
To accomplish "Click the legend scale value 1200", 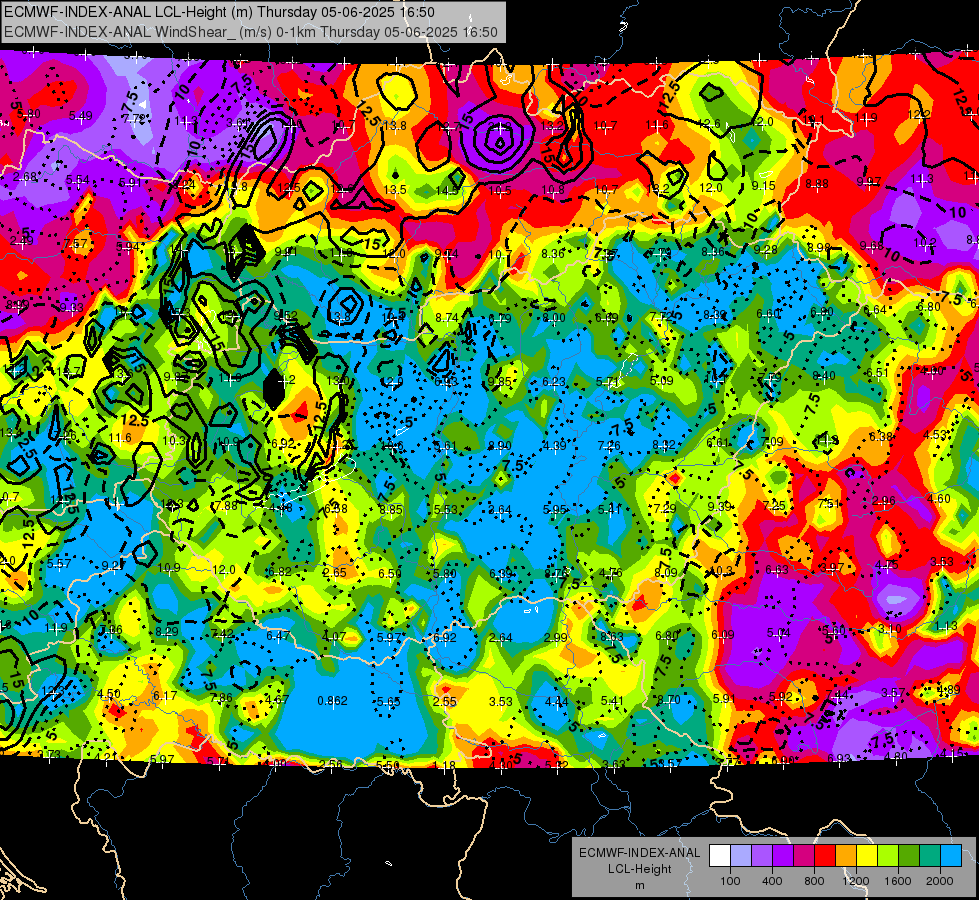I will click(856, 881).
